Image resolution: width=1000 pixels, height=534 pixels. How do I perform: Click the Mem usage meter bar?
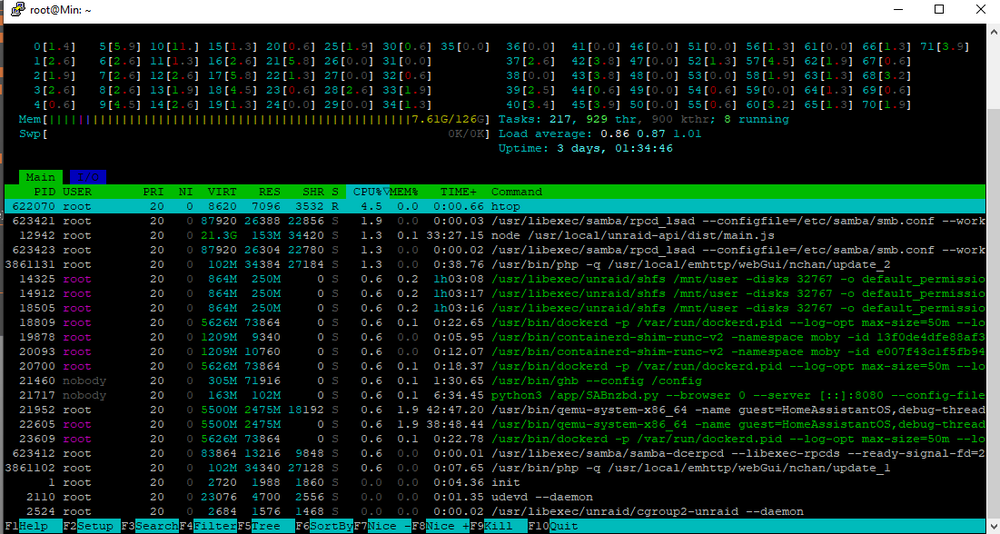pyautogui.click(x=254, y=119)
